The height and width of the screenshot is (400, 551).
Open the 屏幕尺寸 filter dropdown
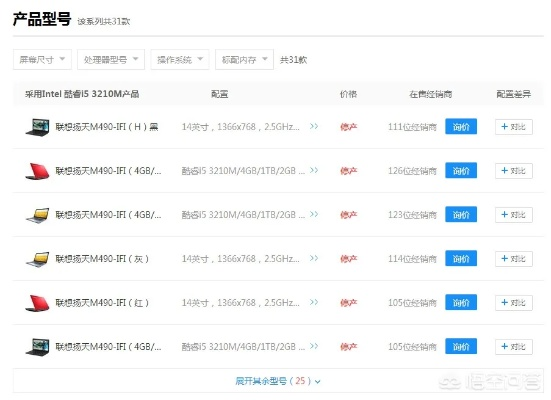coord(42,59)
